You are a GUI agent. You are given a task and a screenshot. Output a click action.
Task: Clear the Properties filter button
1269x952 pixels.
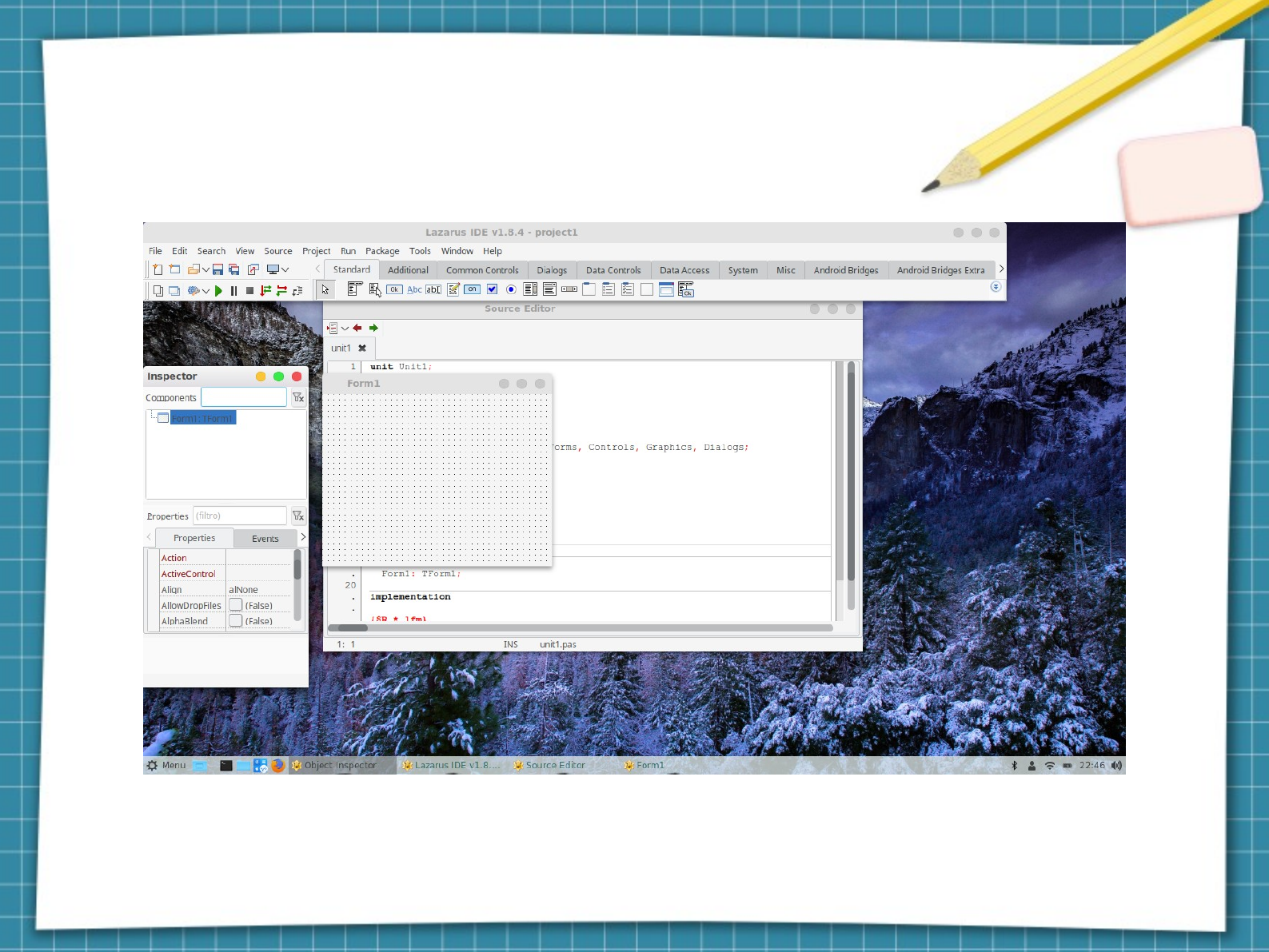coord(297,516)
